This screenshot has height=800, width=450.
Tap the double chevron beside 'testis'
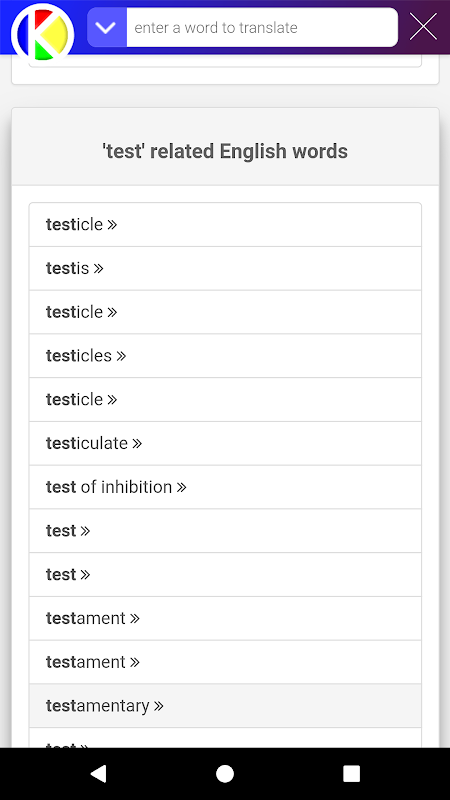click(x=98, y=268)
